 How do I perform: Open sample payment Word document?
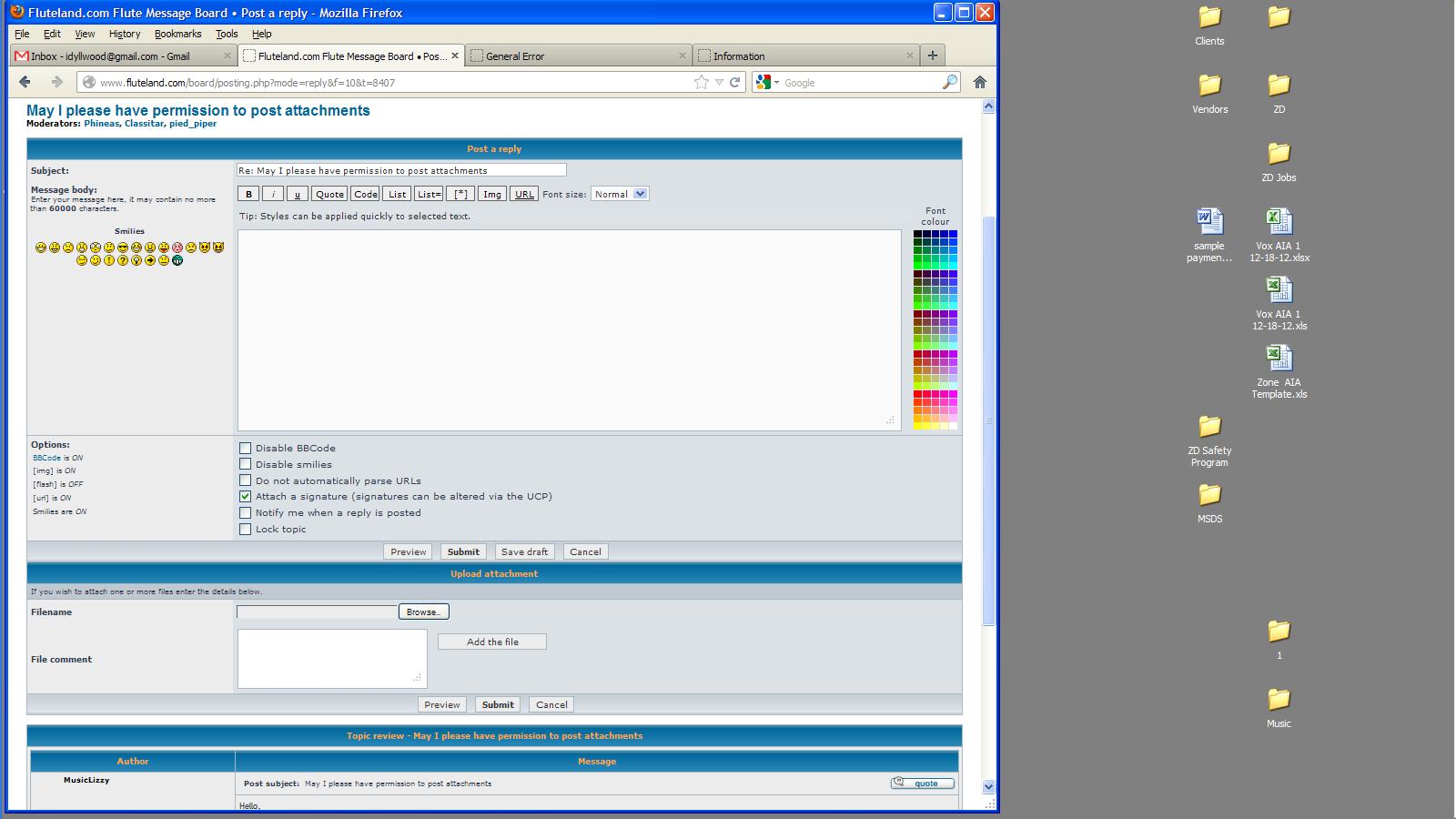[x=1209, y=236]
